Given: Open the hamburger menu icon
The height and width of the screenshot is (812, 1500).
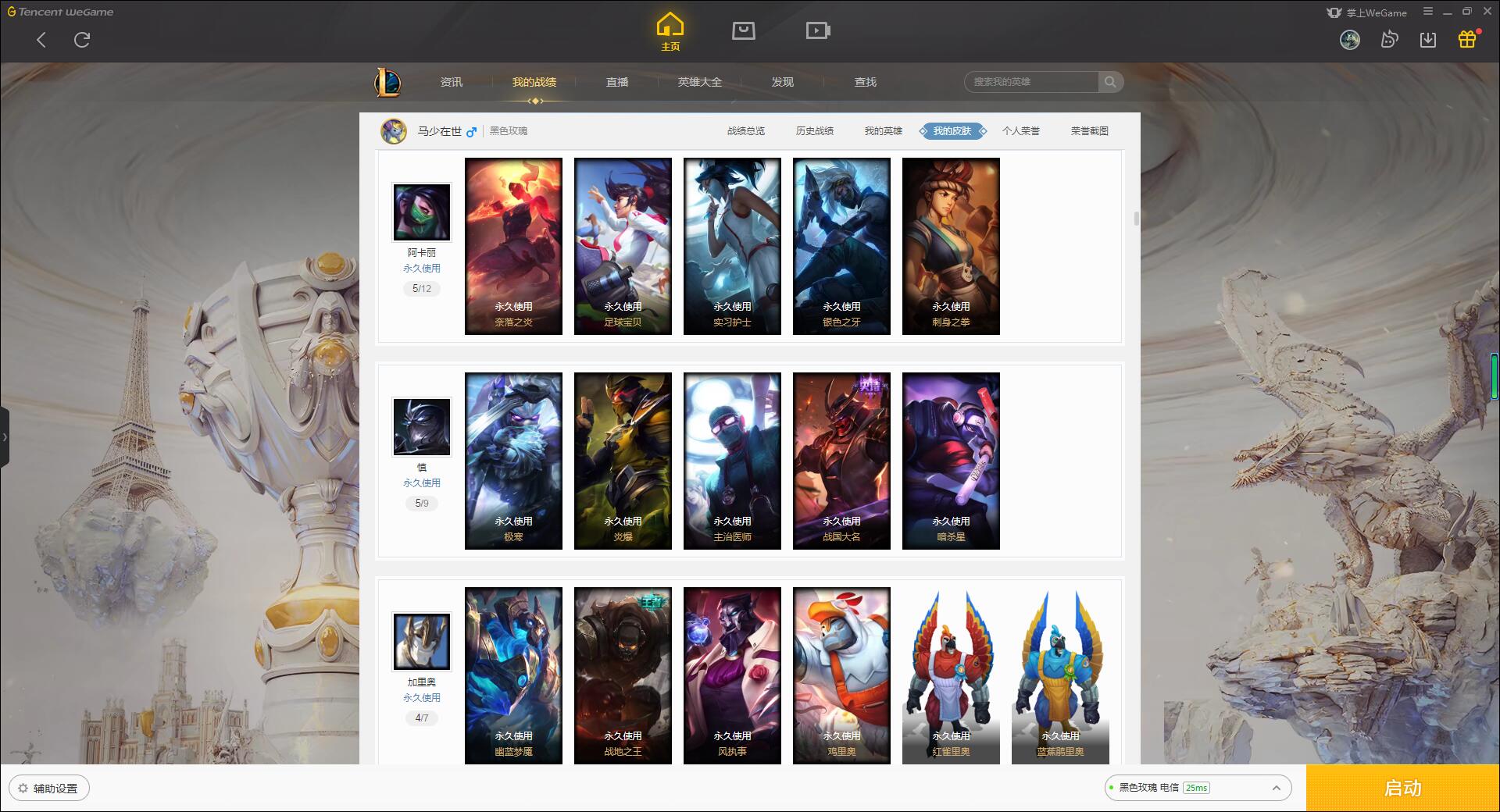Looking at the screenshot, I should tap(1428, 12).
